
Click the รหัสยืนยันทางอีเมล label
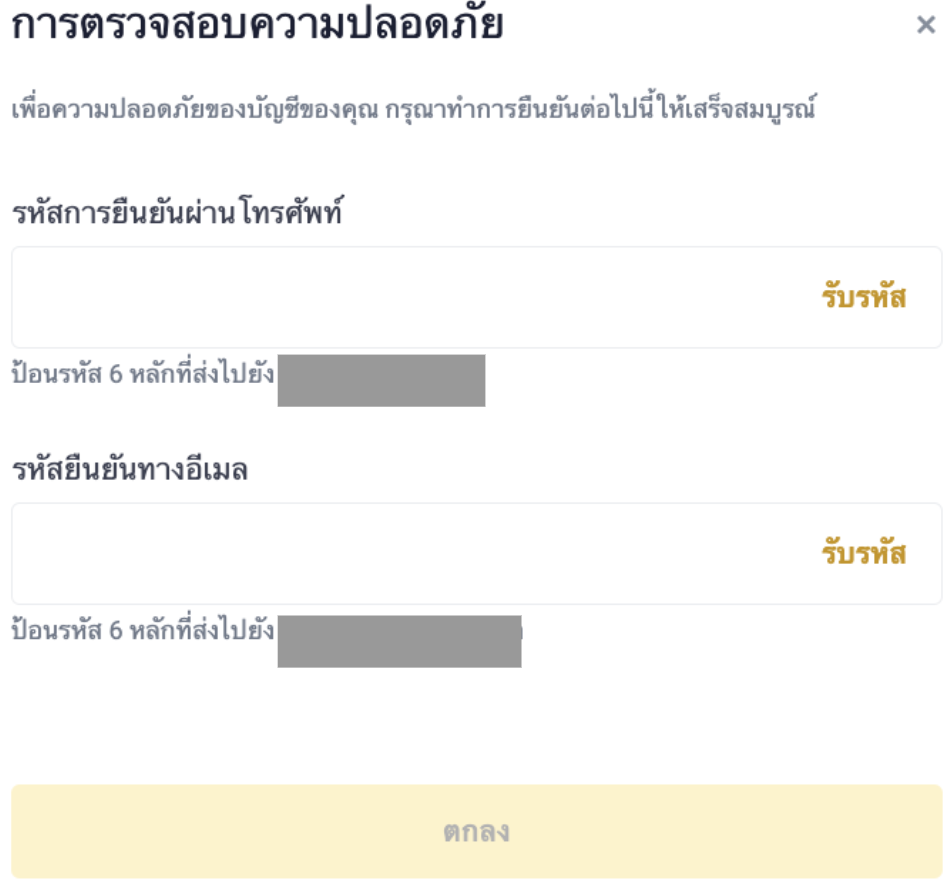(x=130, y=469)
